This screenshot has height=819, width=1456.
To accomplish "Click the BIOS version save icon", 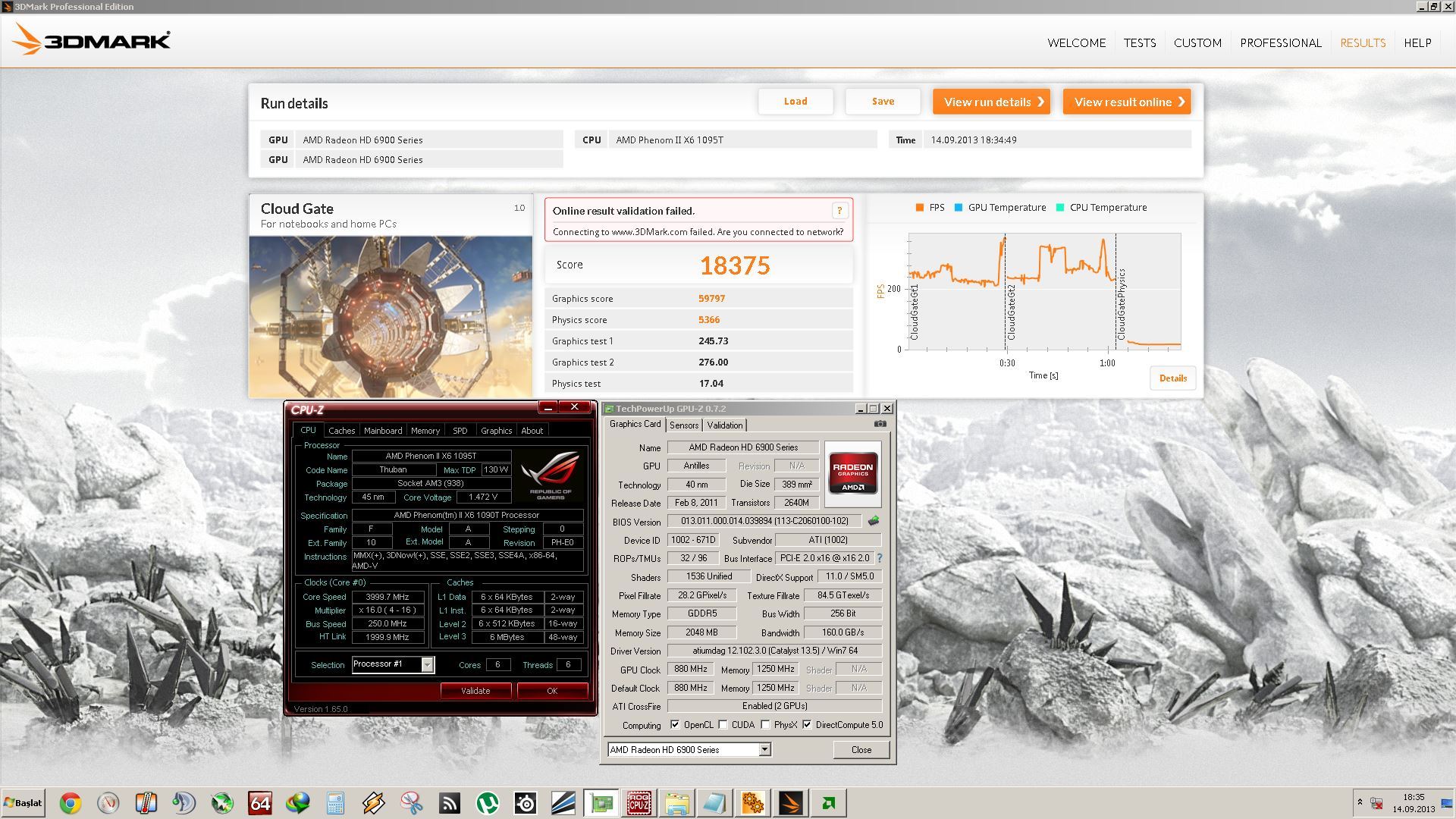I will coord(874,521).
